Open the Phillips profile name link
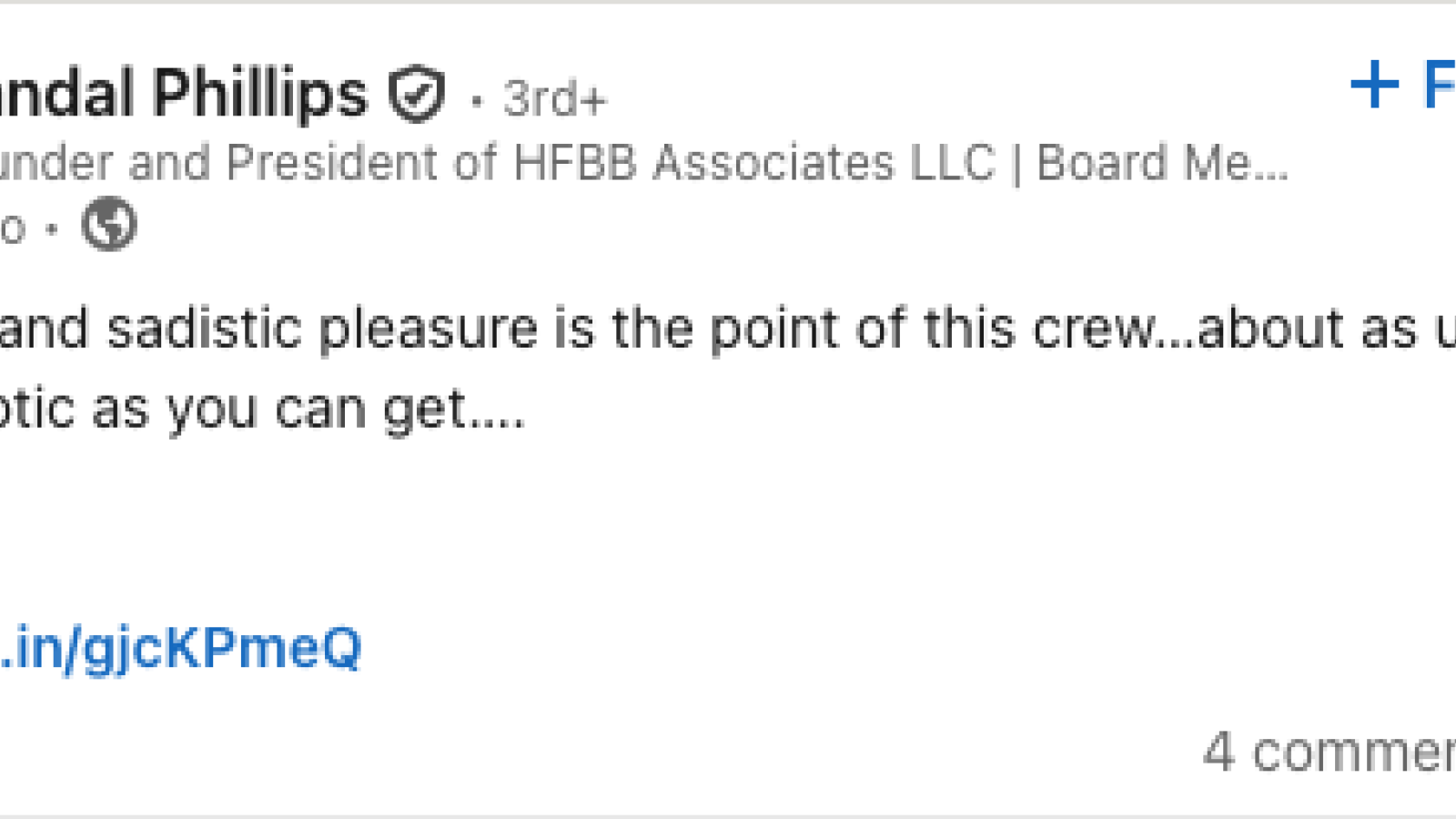The height and width of the screenshot is (819, 1456). [182, 94]
